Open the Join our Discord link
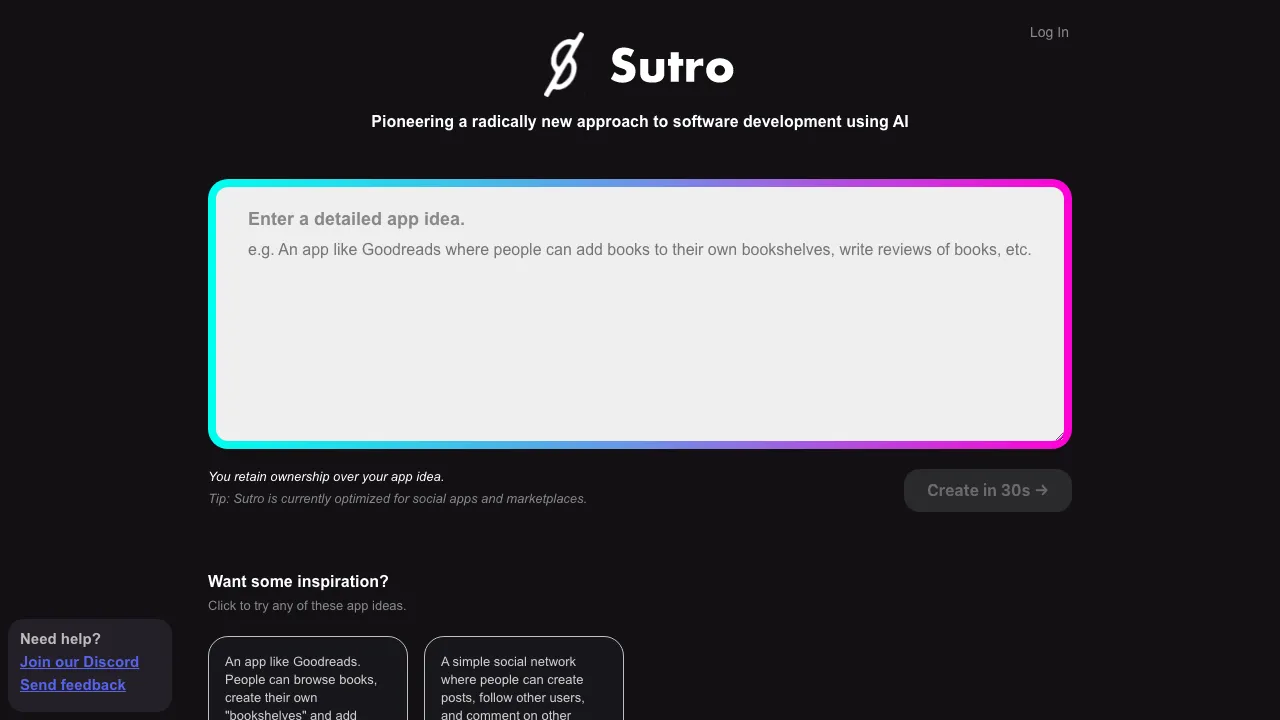Image resolution: width=1280 pixels, height=720 pixels. pyautogui.click(x=79, y=662)
